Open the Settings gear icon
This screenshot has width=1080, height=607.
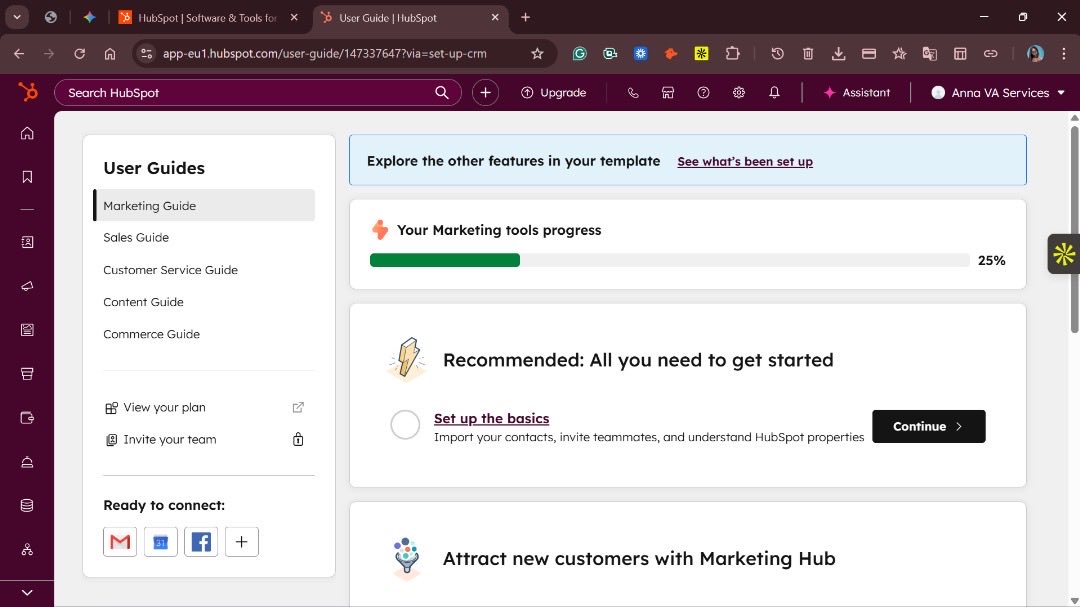point(738,92)
